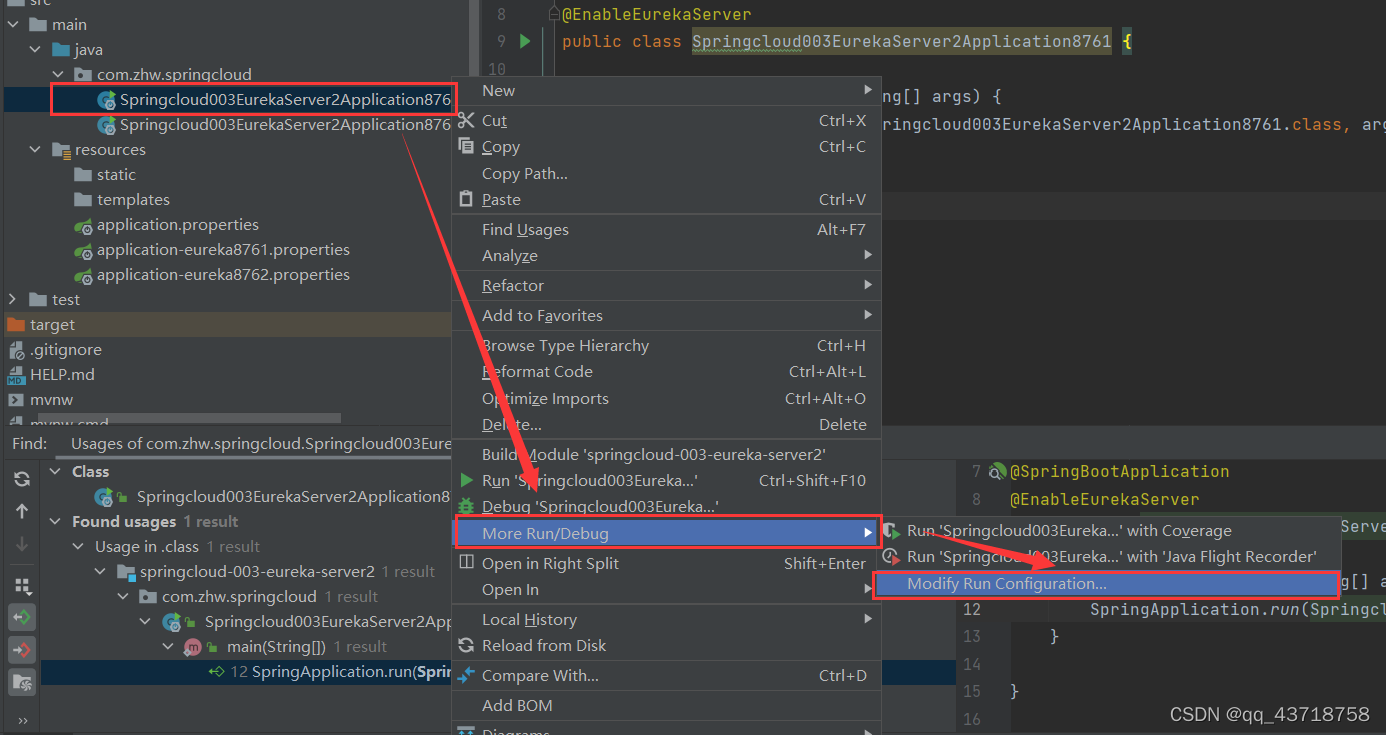Click class icon under Class node in Find panel
This screenshot has height=735, width=1386.
(x=104, y=497)
